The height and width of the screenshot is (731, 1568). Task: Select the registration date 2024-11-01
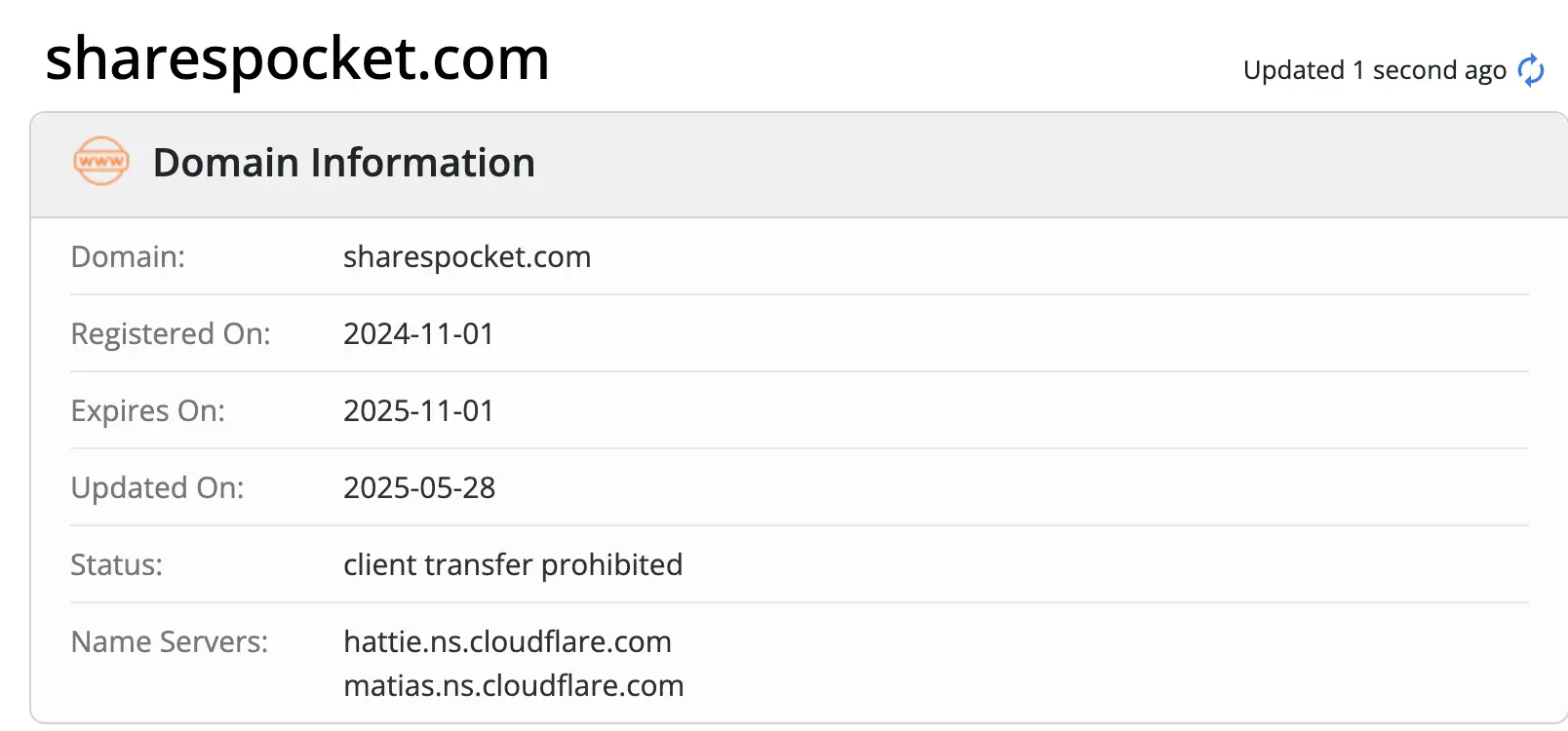[x=418, y=334]
